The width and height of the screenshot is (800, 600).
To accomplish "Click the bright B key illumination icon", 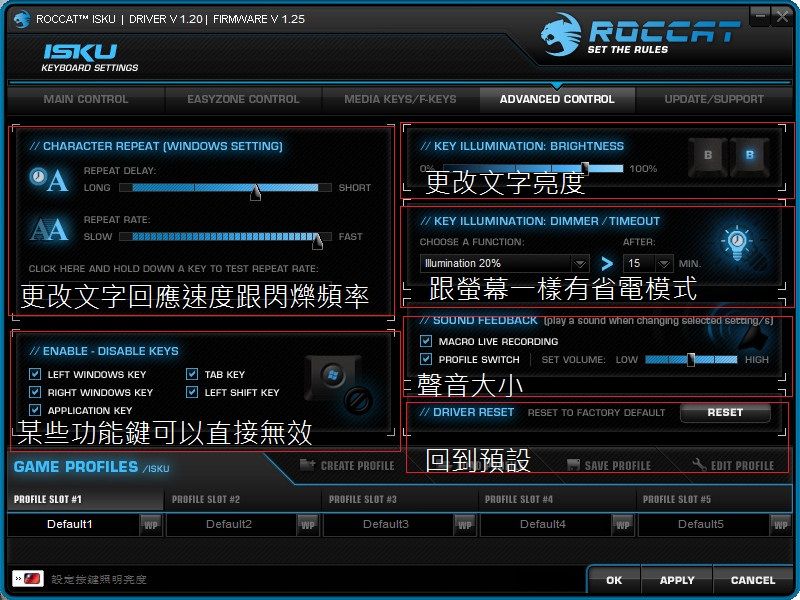I will pyautogui.click(x=749, y=156).
